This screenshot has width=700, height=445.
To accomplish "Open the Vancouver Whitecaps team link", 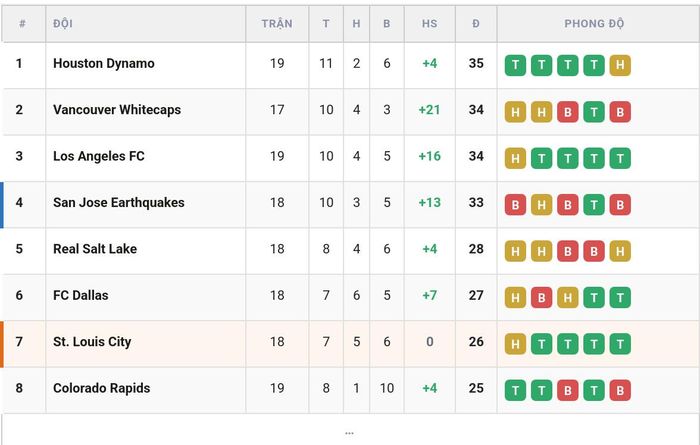I will (117, 110).
